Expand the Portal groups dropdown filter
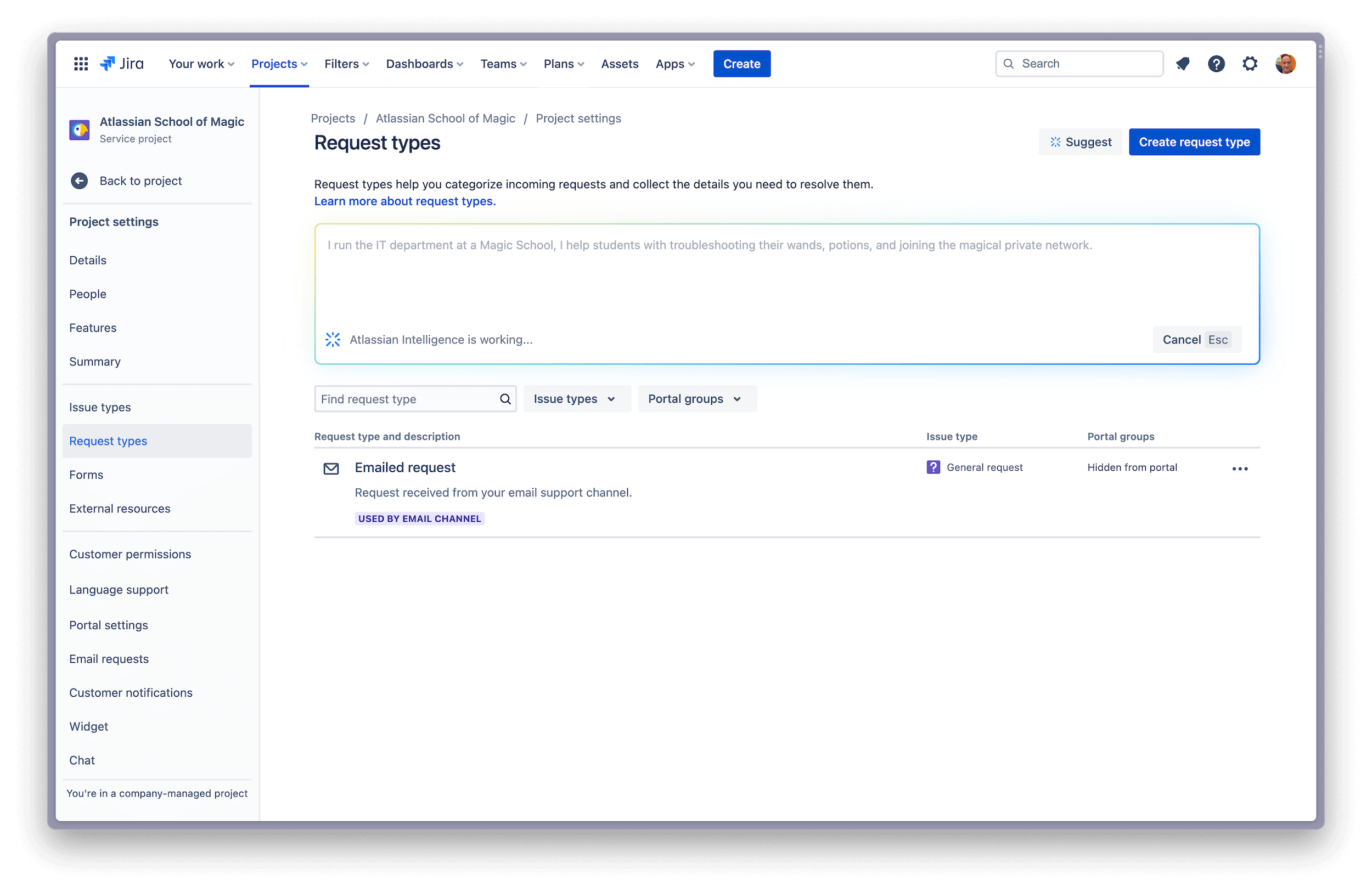This screenshot has height=892, width=1372. [x=693, y=398]
